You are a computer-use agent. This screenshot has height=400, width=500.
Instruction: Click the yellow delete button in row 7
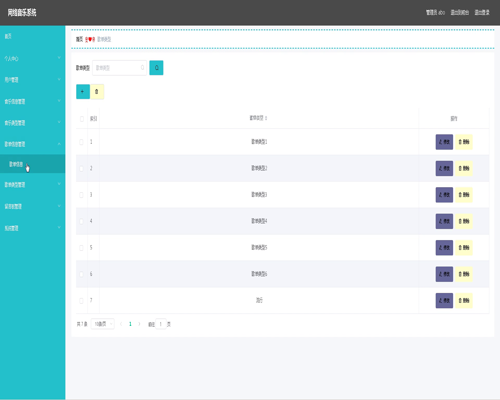coord(464,301)
